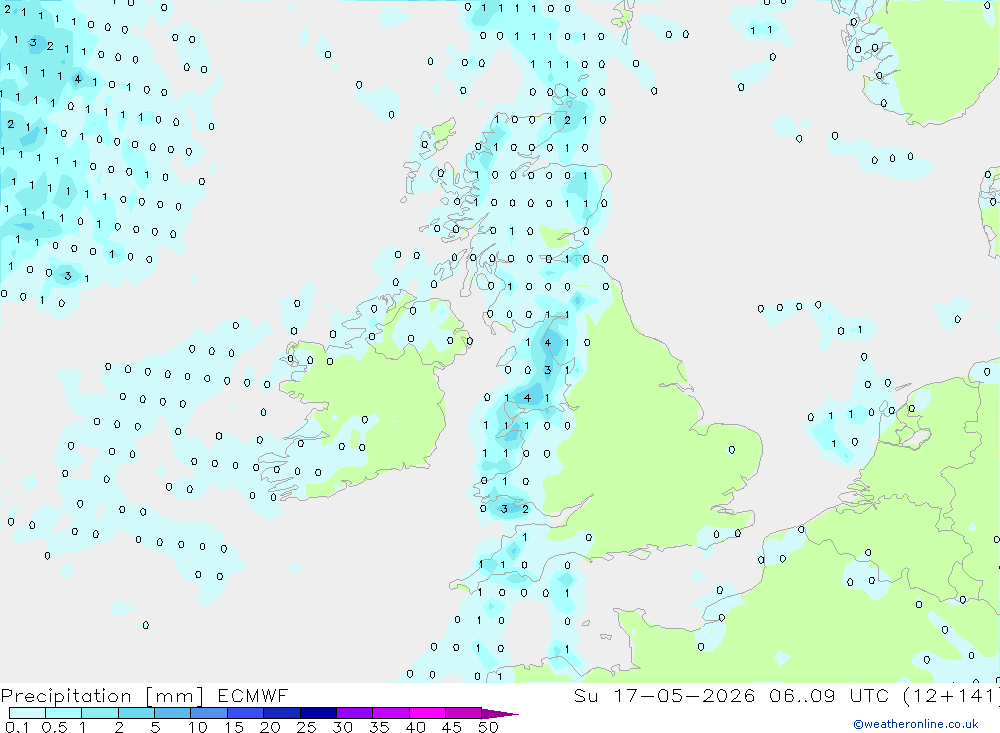This screenshot has height=733, width=1000.
Task: Click legend tick label '10'
Action: coord(198,727)
